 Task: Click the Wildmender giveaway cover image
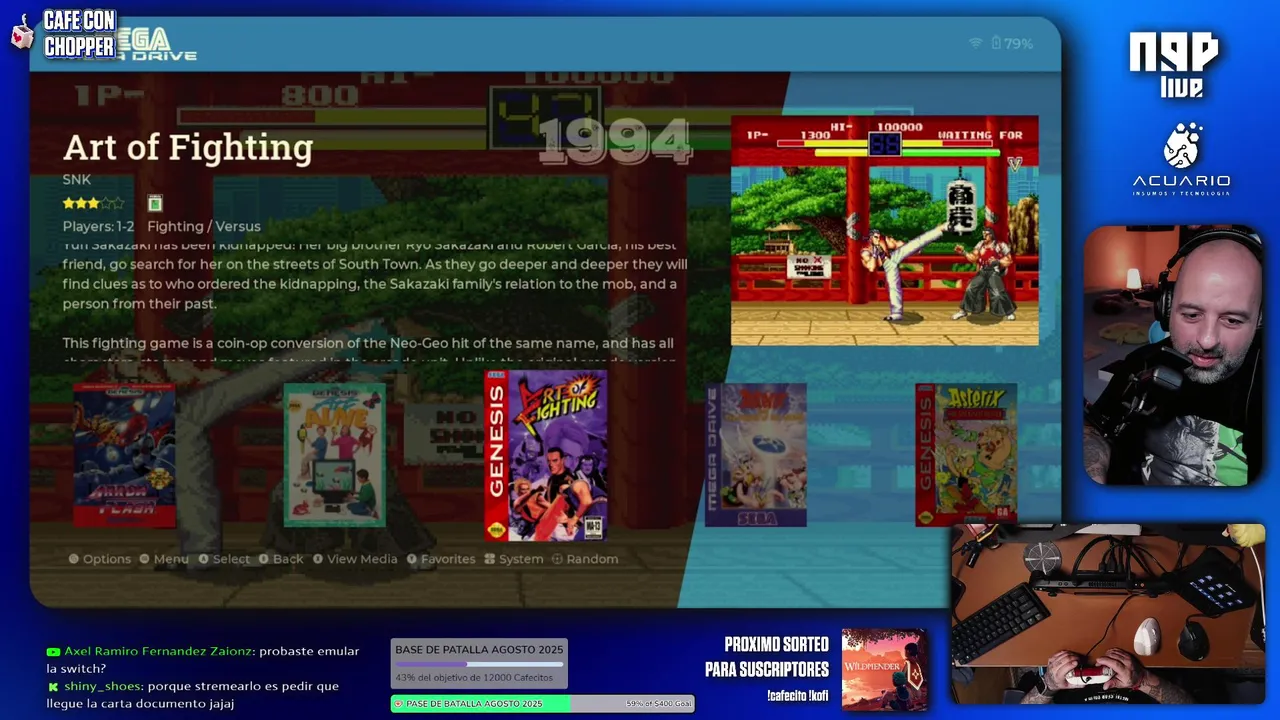(884, 668)
